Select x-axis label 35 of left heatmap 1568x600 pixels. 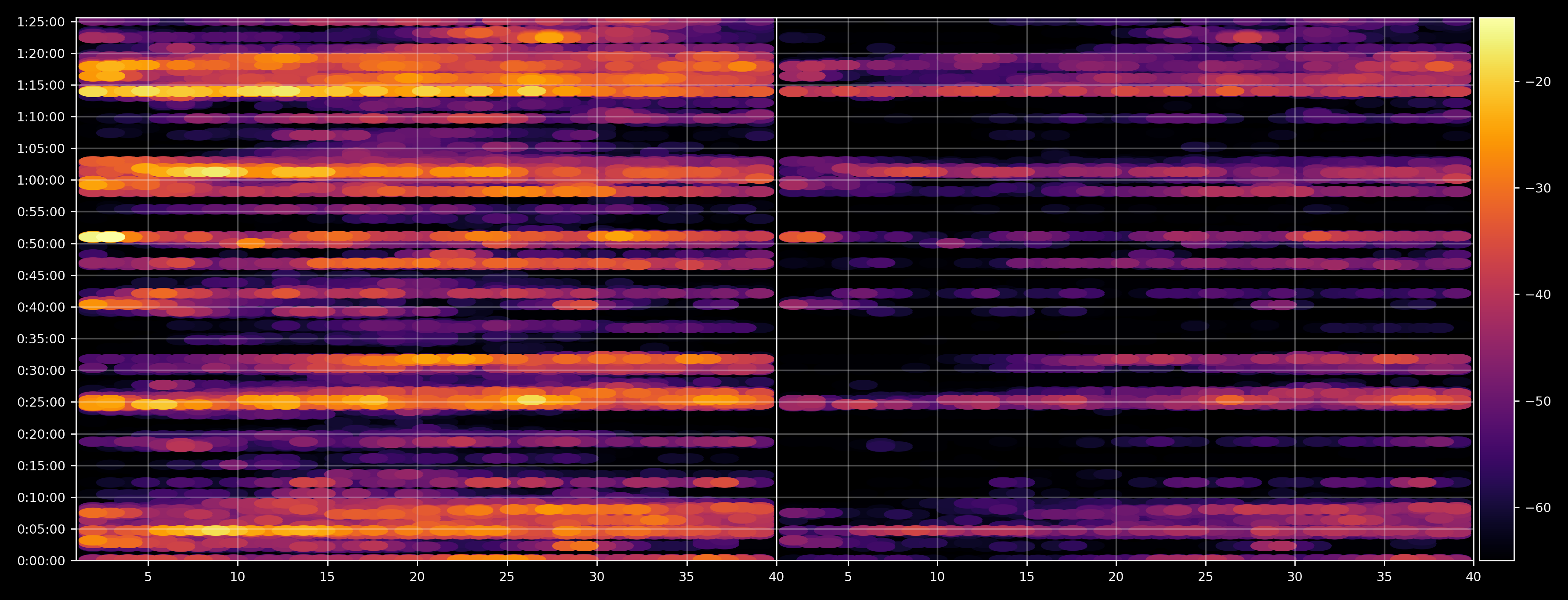(686, 577)
